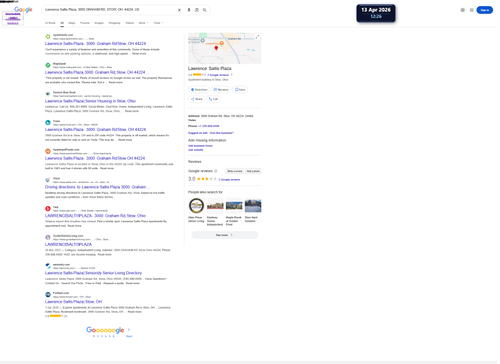Image resolution: width=500 pixels, height=364 pixels.
Task: Switch to the Forums tab
Action: point(85,23)
